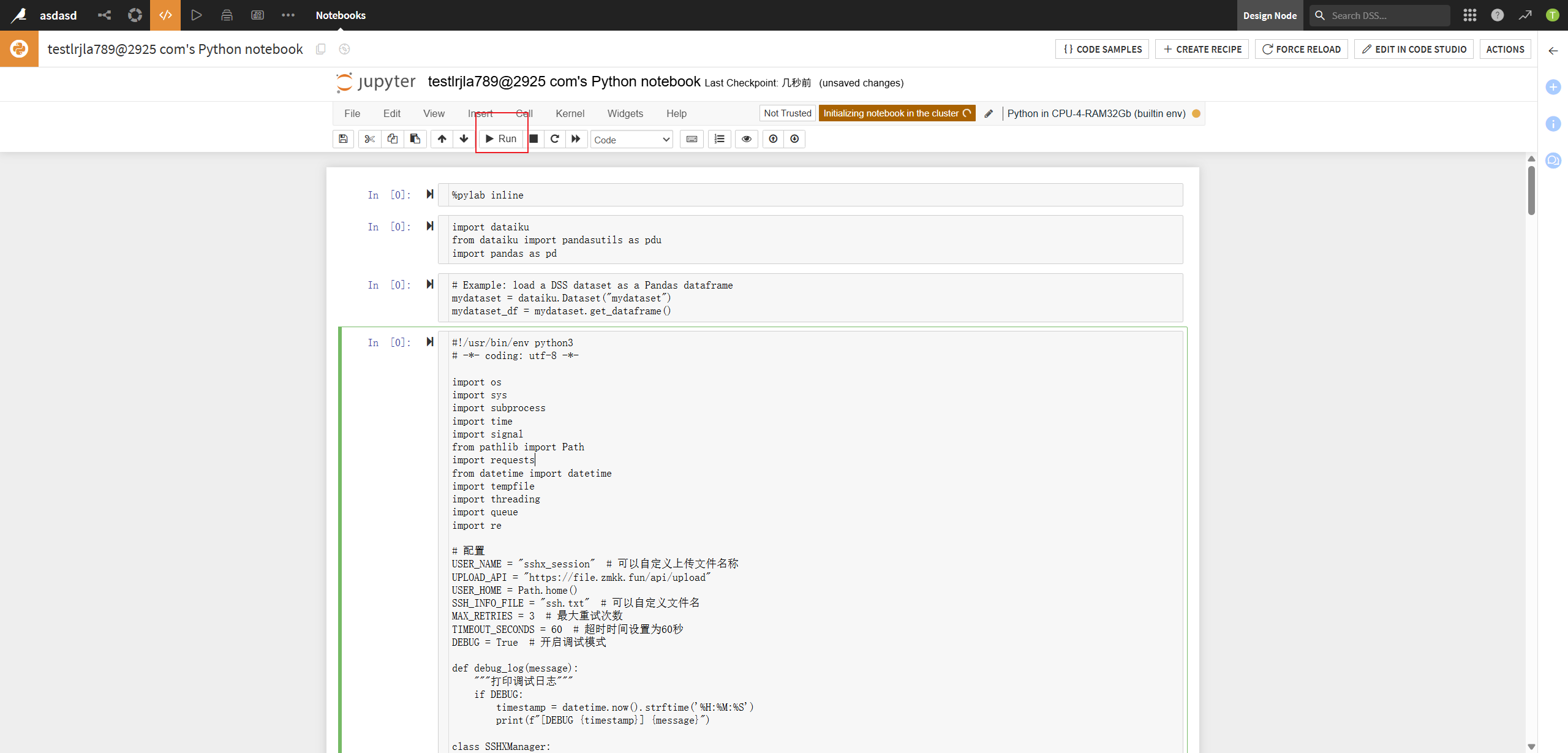Open the activity trend arrow icon
Viewport: 1568px width, 753px height.
(x=1525, y=15)
